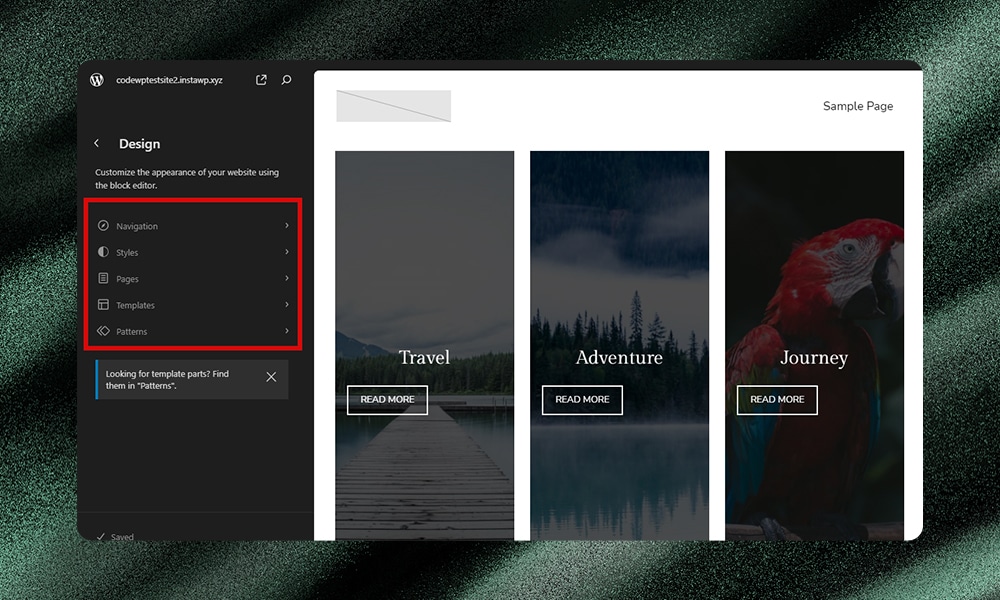Expand the Styles section chevron
The height and width of the screenshot is (600, 1000).
click(286, 252)
